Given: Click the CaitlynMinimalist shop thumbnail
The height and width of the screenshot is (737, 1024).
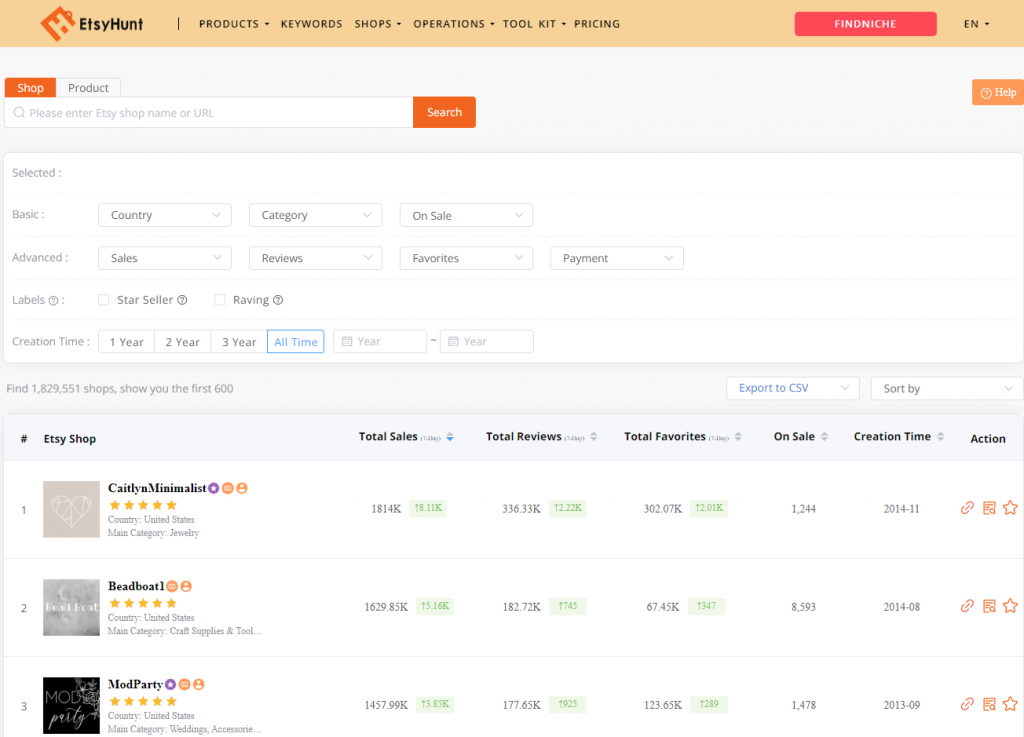Looking at the screenshot, I should coord(71,509).
